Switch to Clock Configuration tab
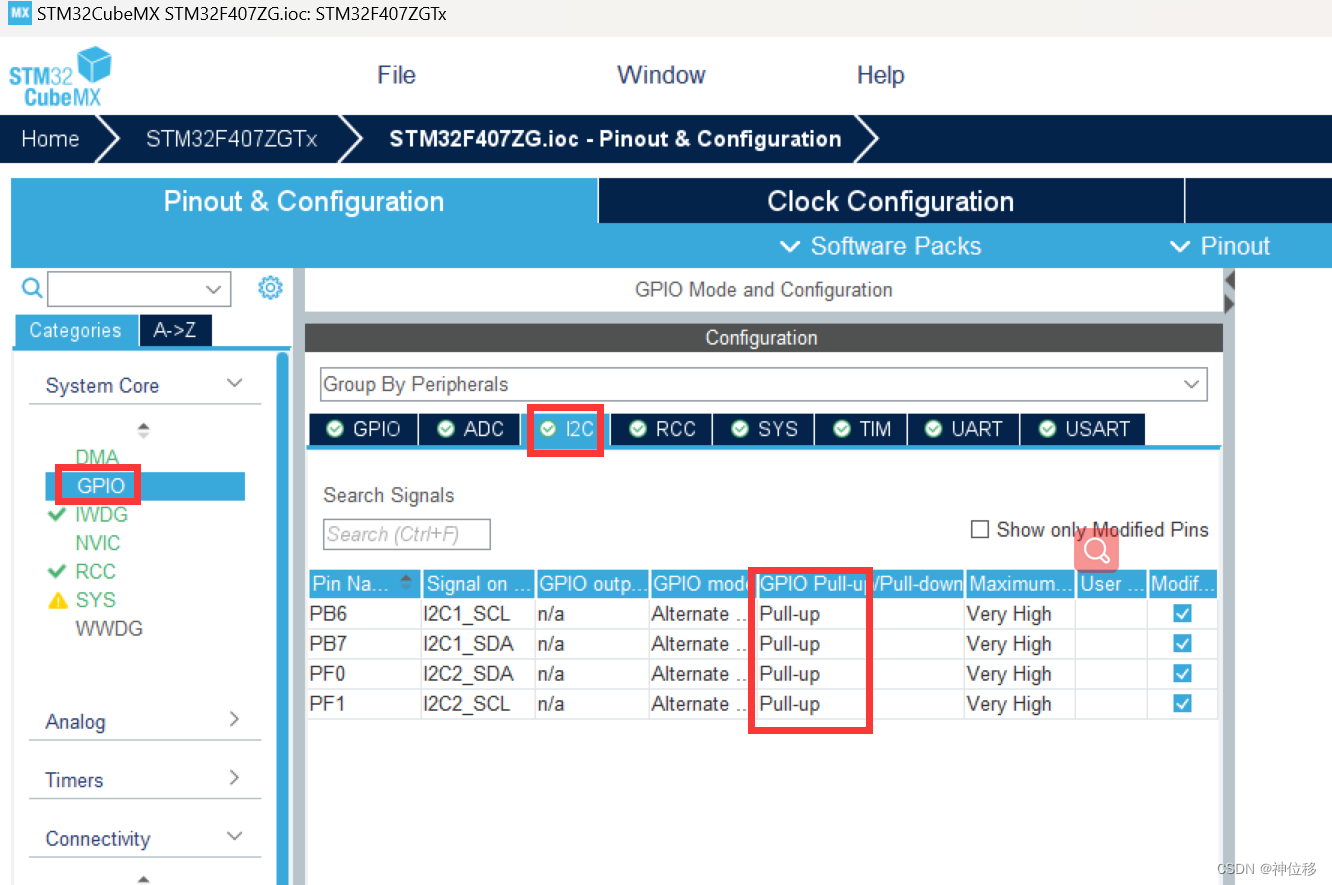Viewport: 1332px width, 885px height. pyautogui.click(x=891, y=201)
